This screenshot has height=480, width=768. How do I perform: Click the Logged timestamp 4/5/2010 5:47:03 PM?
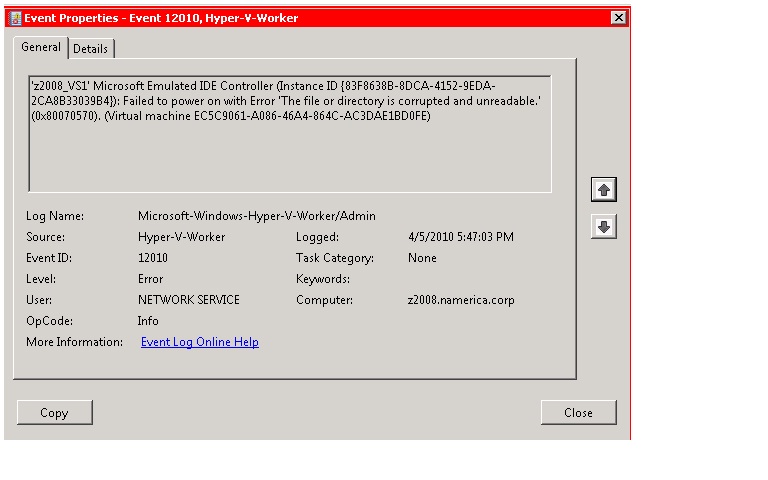point(461,237)
